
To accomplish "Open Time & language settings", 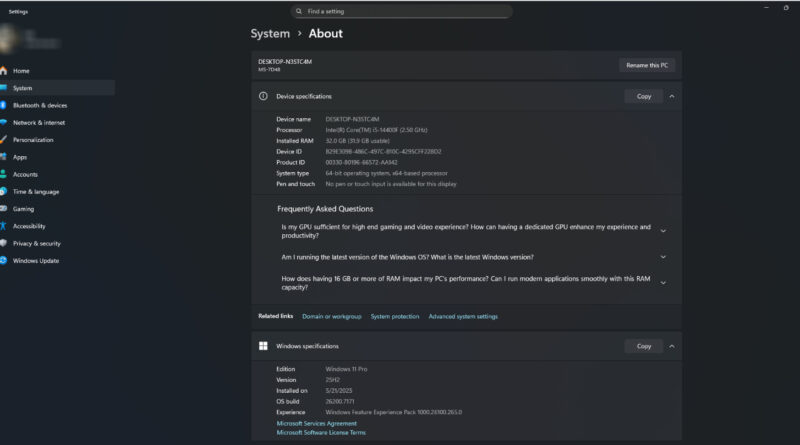I will pyautogui.click(x=36, y=191).
